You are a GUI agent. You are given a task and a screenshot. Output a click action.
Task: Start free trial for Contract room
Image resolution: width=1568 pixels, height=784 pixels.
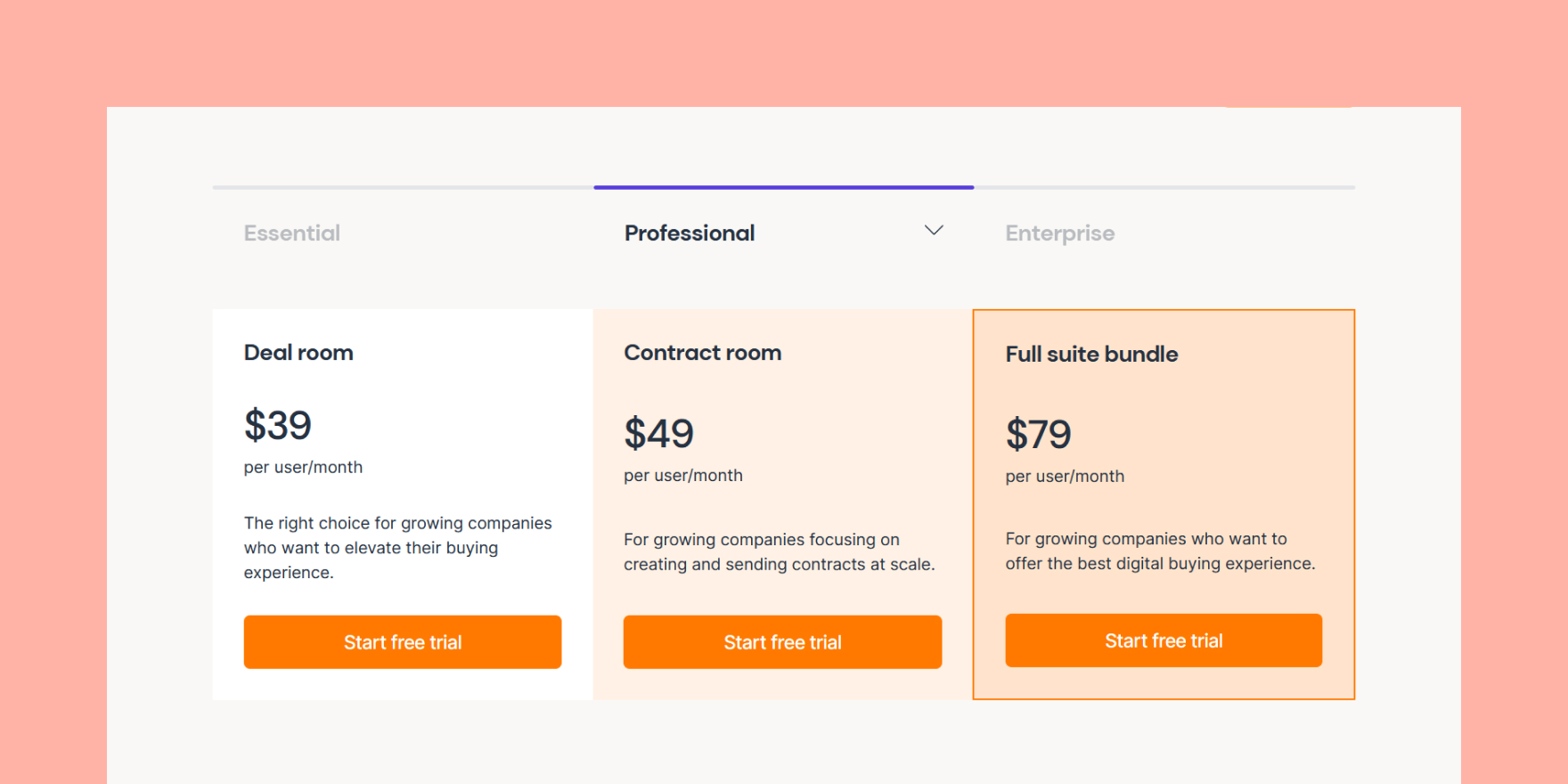pos(782,641)
